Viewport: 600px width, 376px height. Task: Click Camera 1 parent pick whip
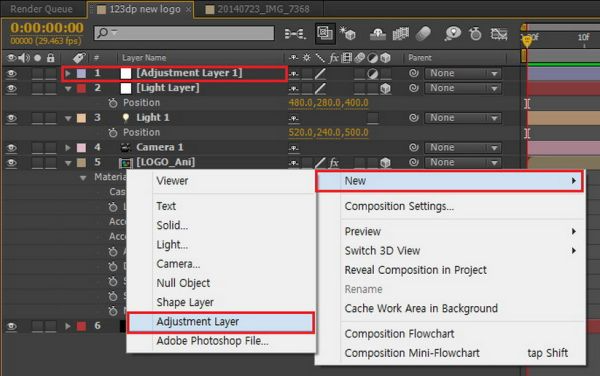point(414,147)
